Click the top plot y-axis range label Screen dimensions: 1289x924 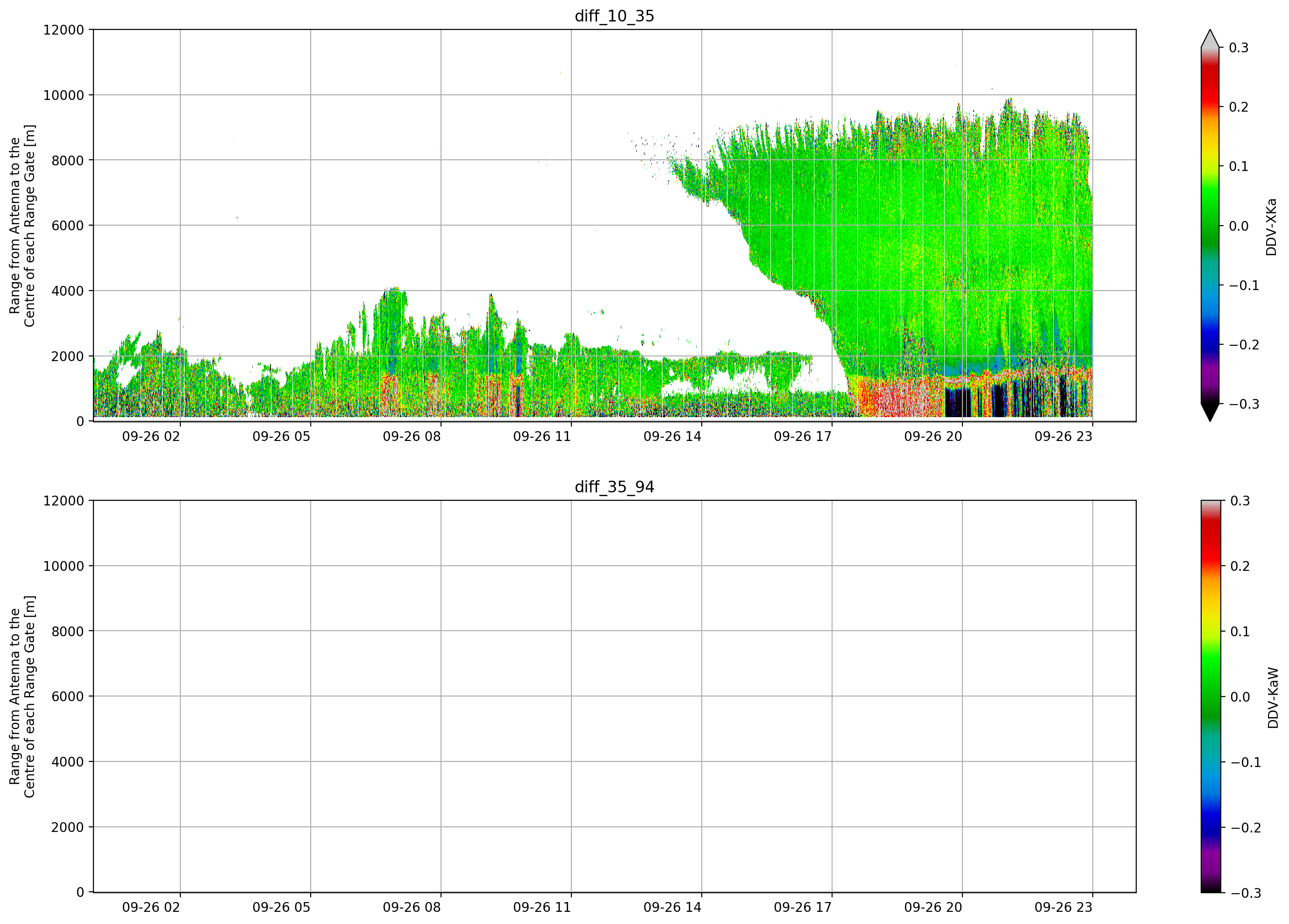22,226
